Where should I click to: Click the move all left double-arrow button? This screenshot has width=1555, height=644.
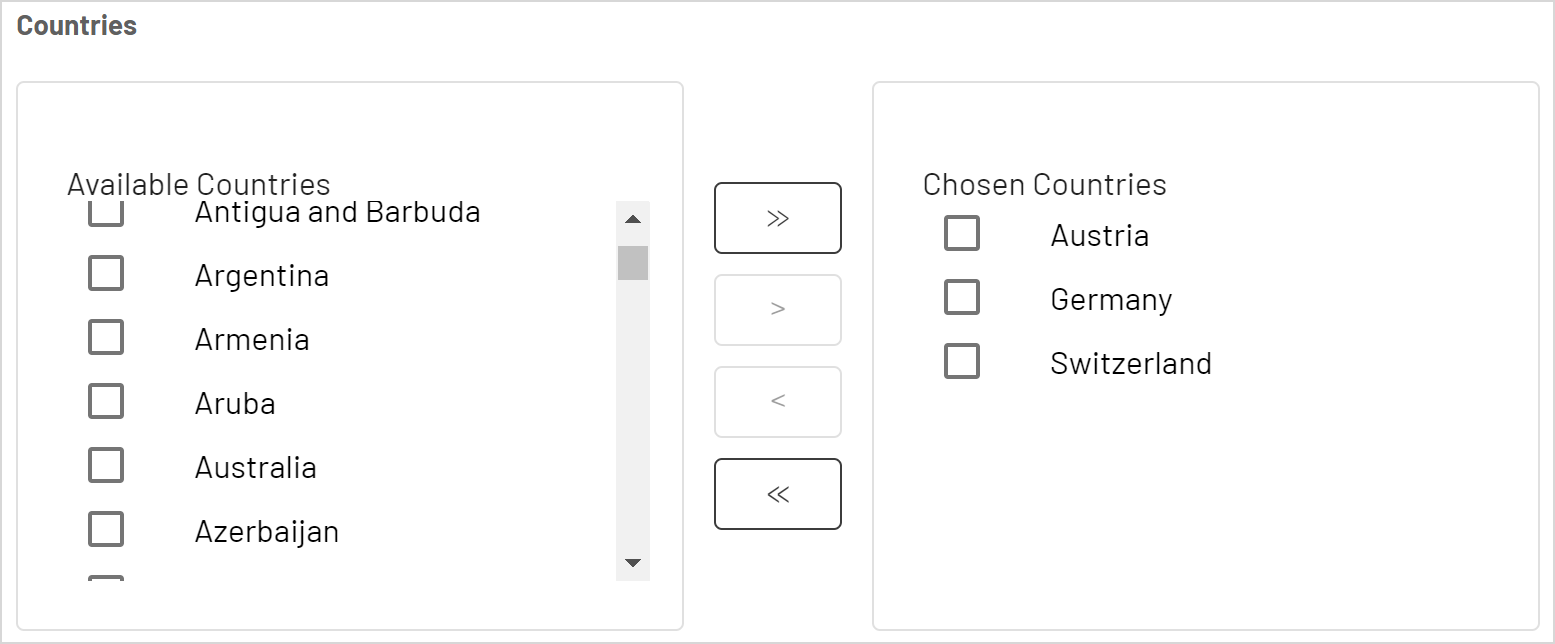777,494
